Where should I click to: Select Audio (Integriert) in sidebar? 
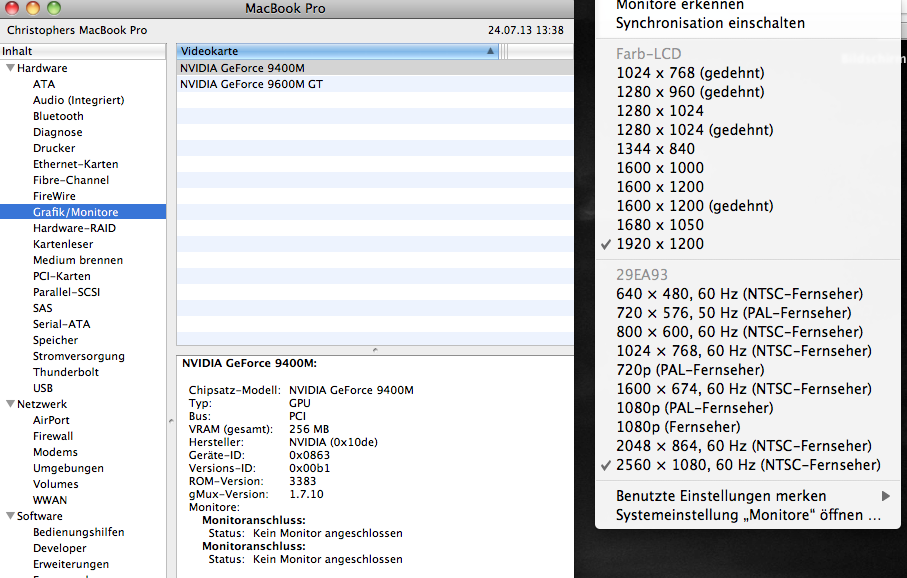click(x=79, y=100)
